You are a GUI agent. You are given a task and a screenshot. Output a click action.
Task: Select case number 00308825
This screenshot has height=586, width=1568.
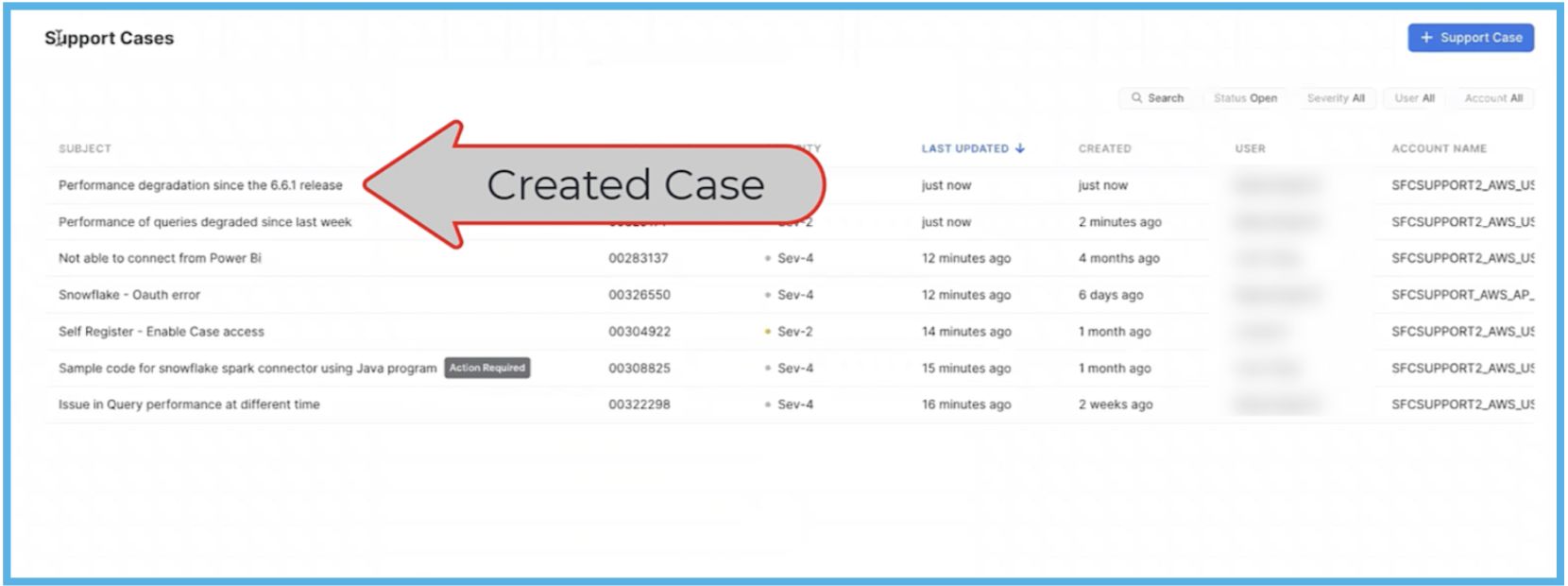[639, 368]
